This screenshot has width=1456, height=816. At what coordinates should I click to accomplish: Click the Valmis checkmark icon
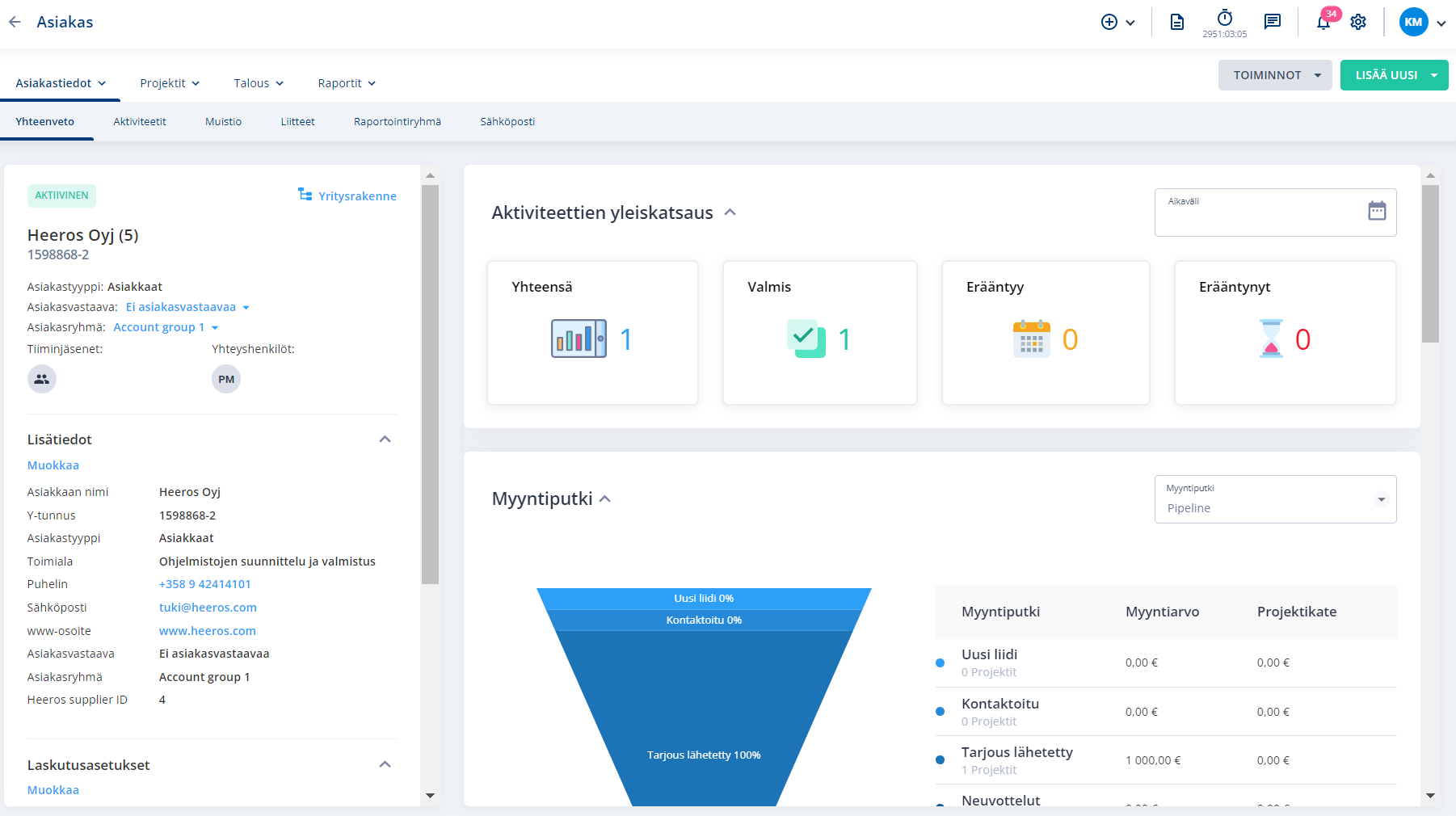(806, 339)
